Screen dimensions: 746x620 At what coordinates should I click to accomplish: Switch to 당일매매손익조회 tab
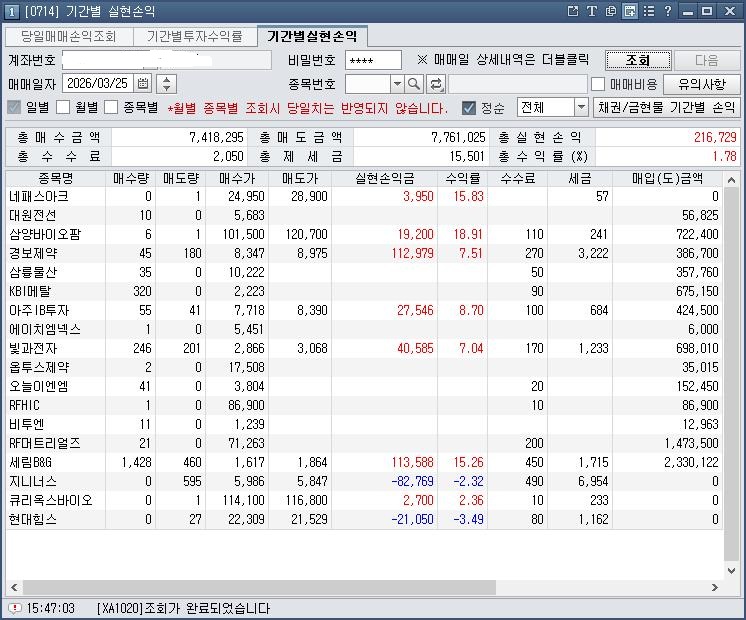69,37
